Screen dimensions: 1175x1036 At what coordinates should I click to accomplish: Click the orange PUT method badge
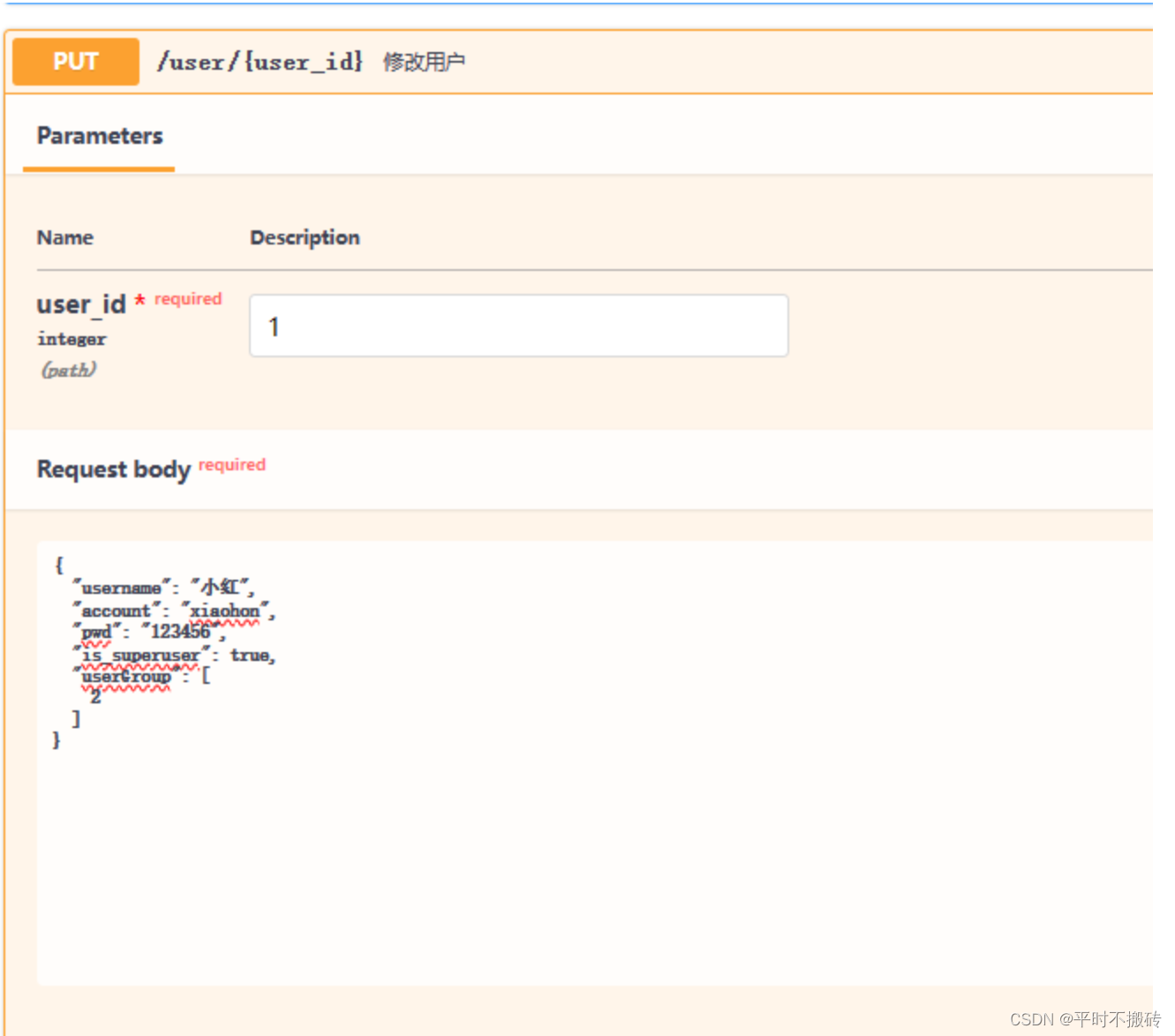click(x=75, y=61)
